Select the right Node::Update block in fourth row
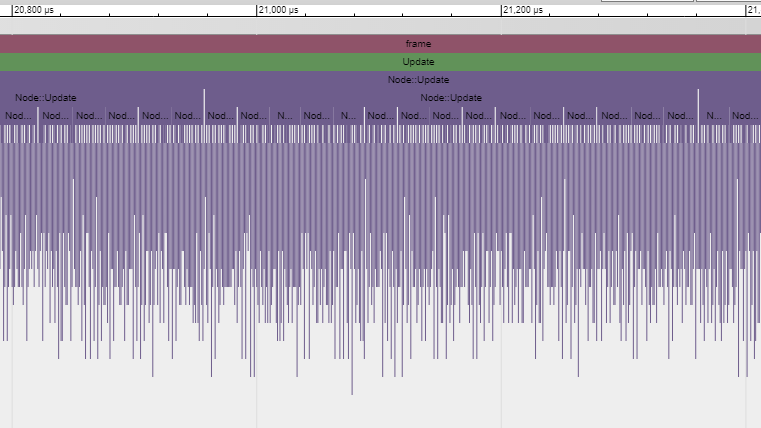This screenshot has height=428, width=761. (x=451, y=98)
